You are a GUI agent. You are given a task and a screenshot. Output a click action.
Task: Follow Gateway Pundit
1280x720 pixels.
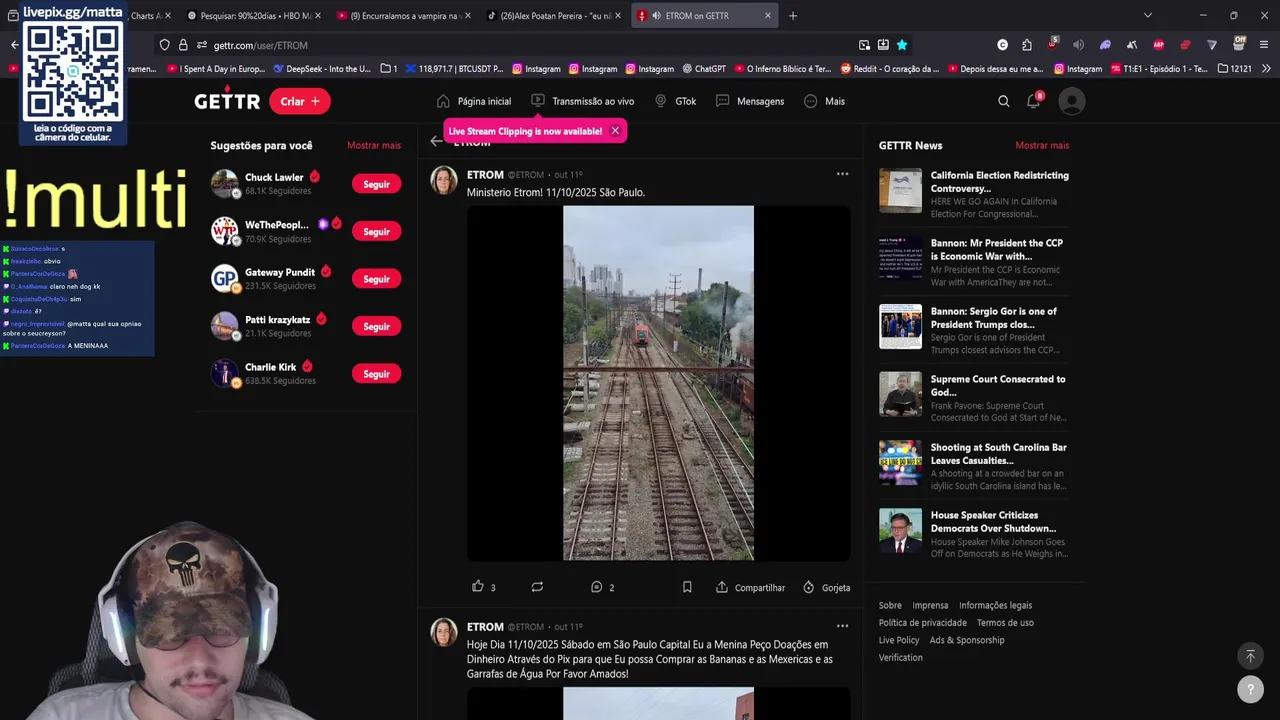pyautogui.click(x=376, y=279)
